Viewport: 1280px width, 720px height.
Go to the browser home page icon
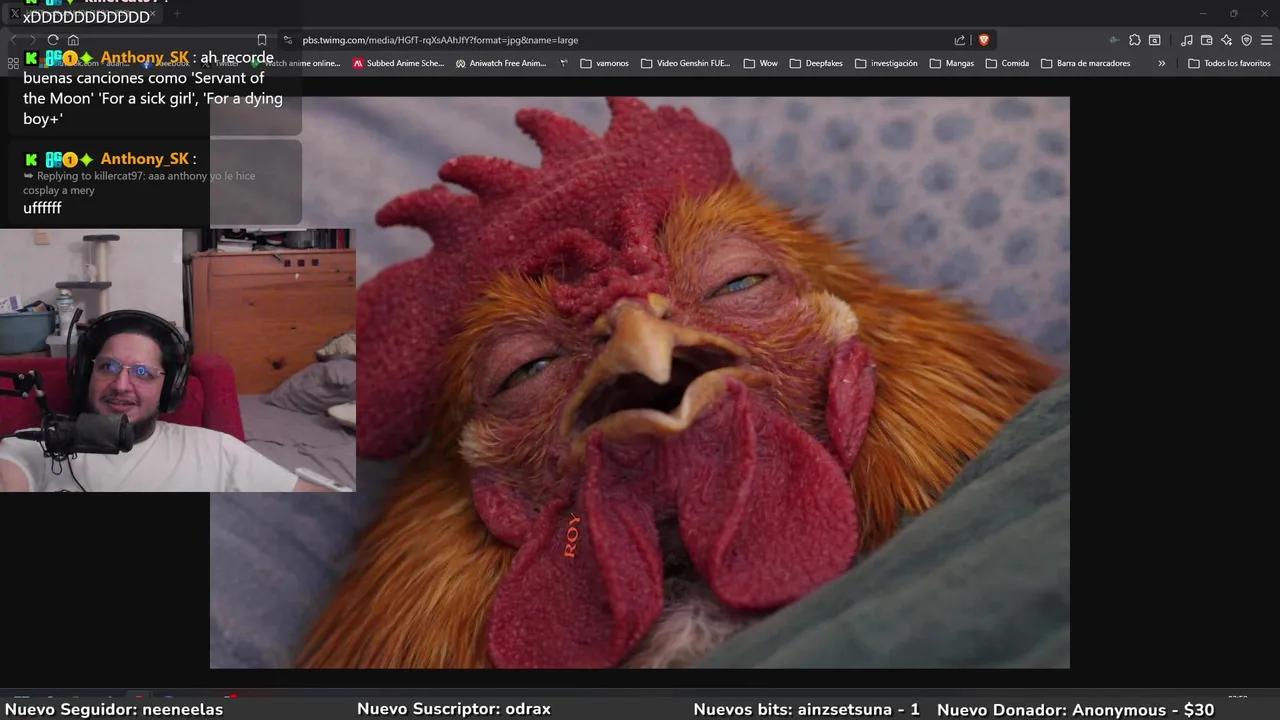coord(73,40)
